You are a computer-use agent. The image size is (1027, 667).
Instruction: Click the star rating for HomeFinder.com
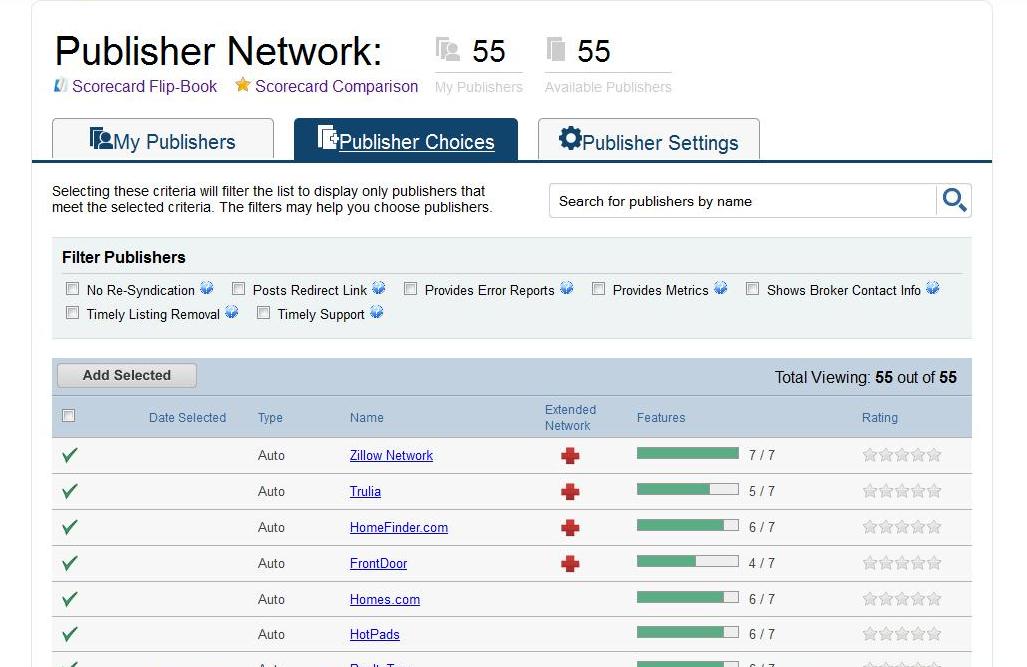pos(902,527)
